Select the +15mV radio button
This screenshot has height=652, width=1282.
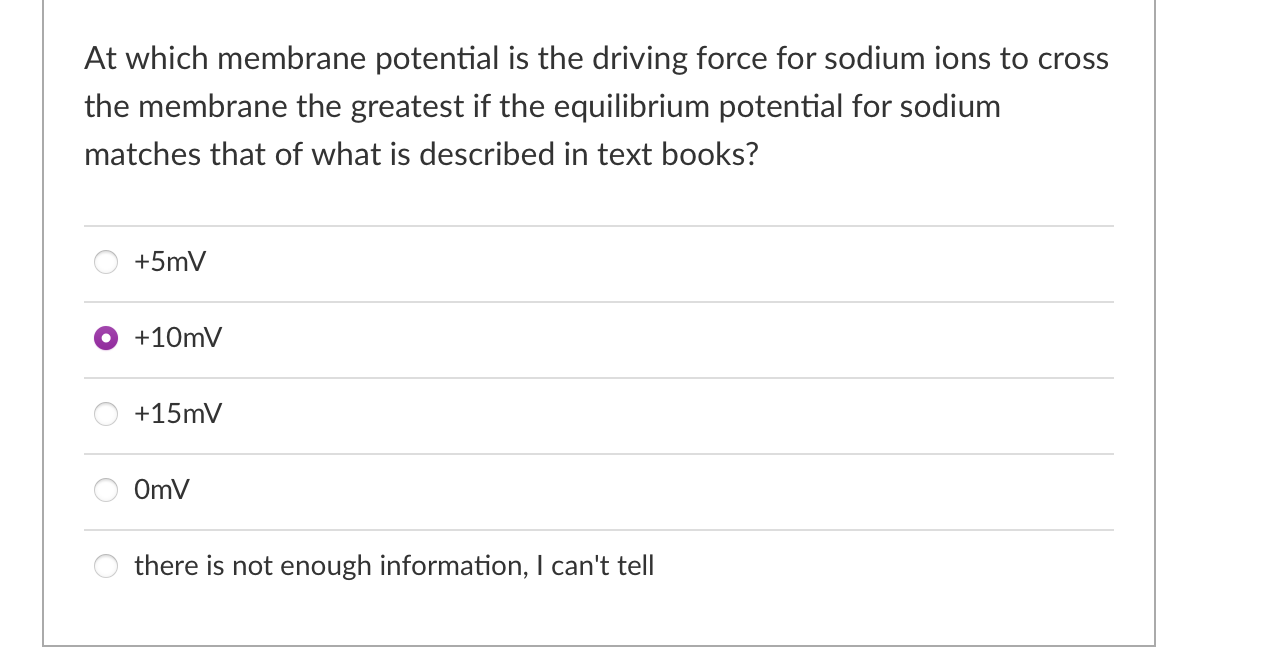[x=106, y=414]
